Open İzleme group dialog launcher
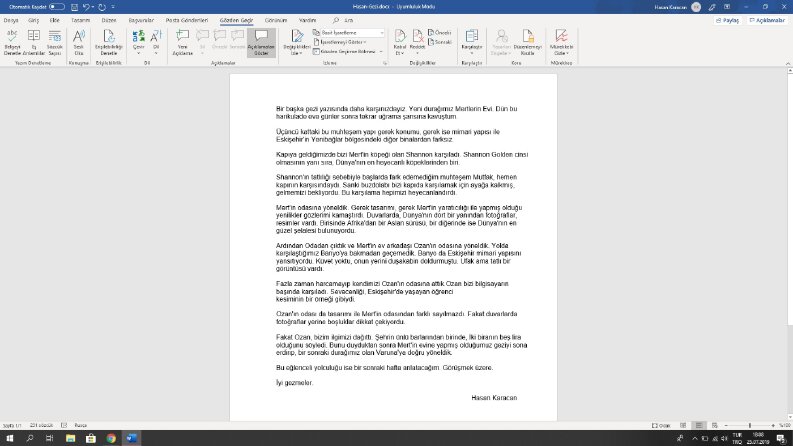This screenshot has width=793, height=446. pos(385,63)
